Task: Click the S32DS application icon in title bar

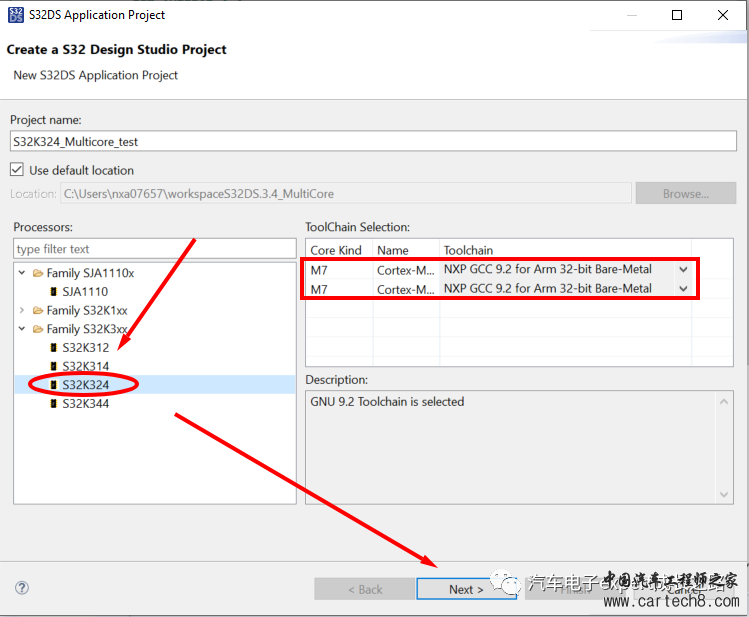Action: [15, 15]
